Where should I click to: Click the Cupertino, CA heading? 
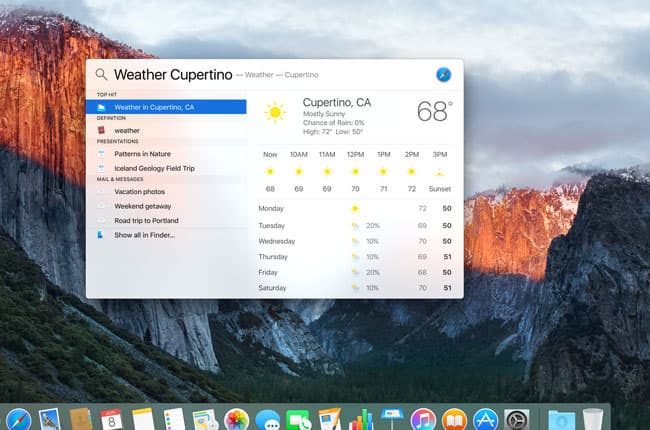tap(337, 102)
